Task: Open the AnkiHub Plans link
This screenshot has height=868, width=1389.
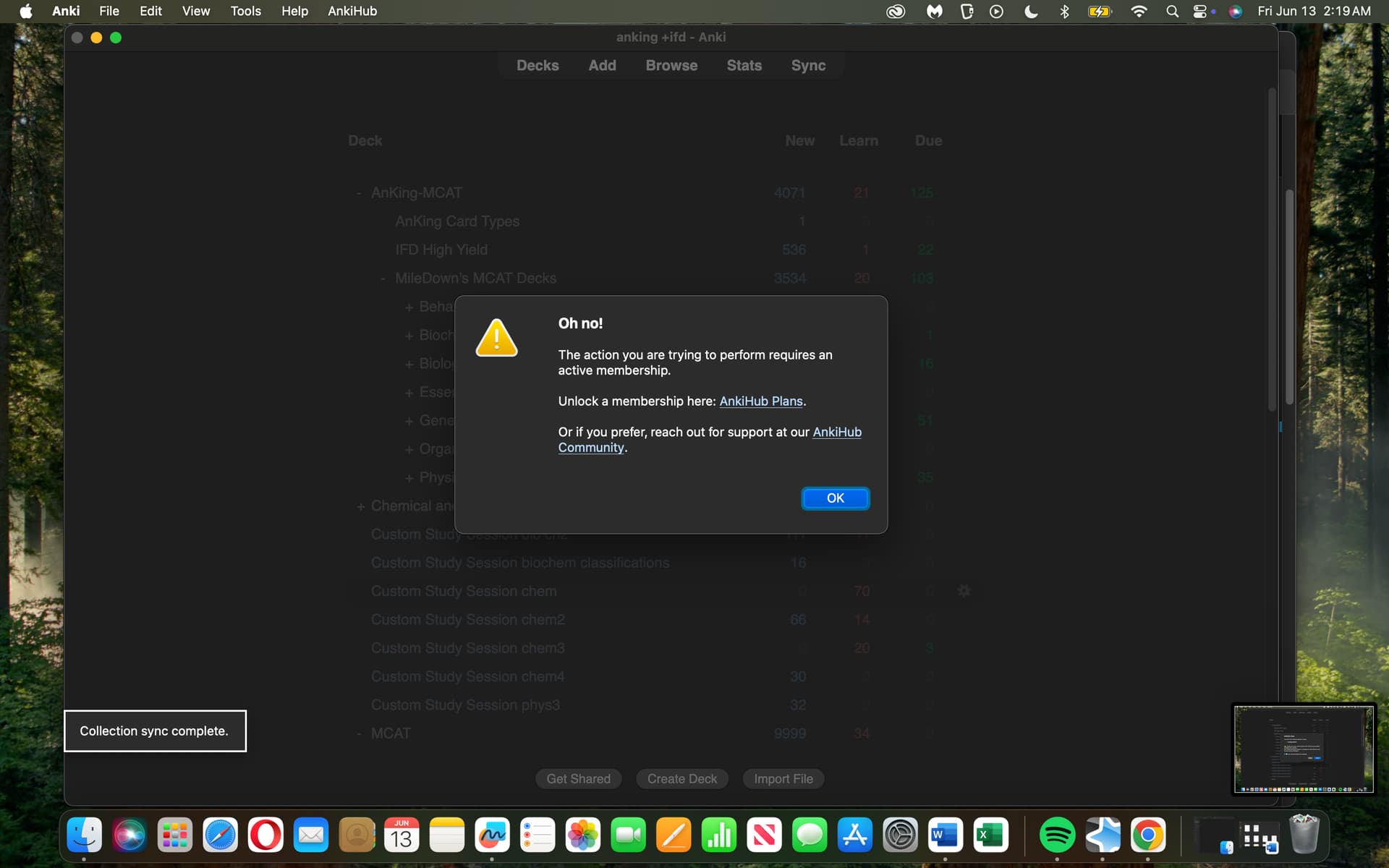Action: click(x=760, y=401)
